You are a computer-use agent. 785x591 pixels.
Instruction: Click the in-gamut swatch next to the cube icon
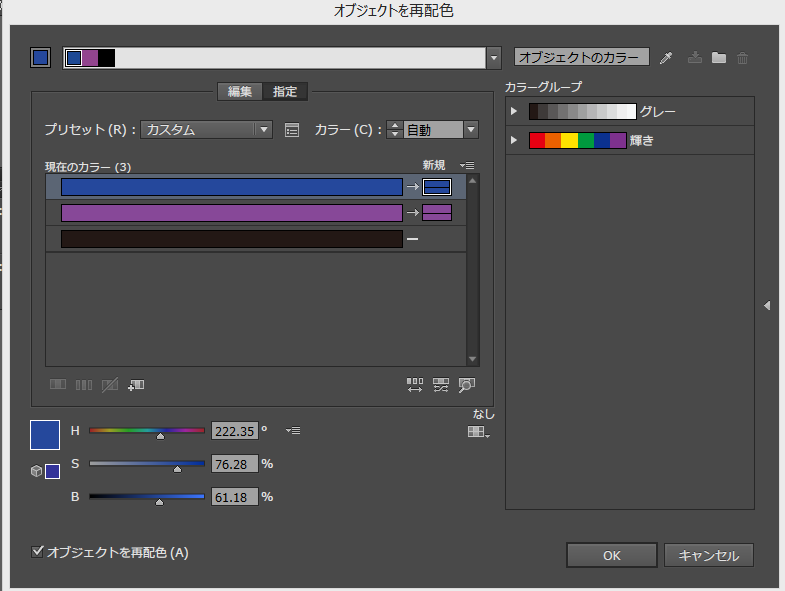pyautogui.click(x=53, y=471)
